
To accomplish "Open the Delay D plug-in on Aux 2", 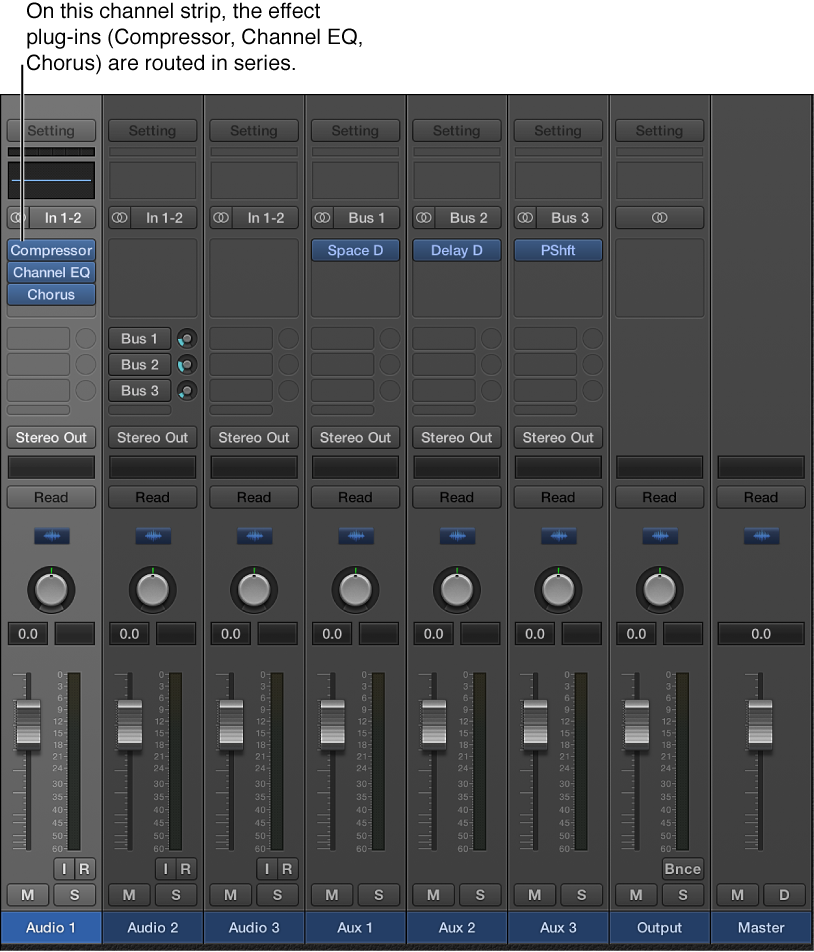I will click(456, 250).
